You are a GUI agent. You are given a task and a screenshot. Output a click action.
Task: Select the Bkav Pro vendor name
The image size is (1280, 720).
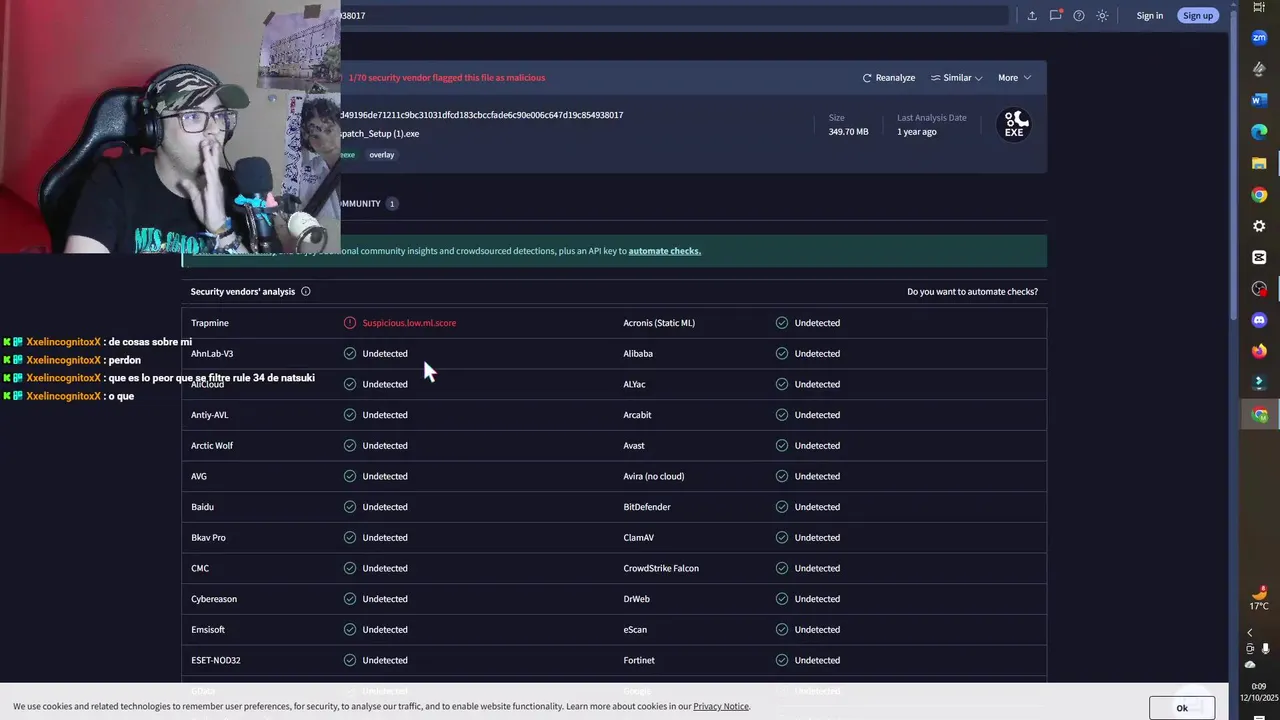click(208, 538)
